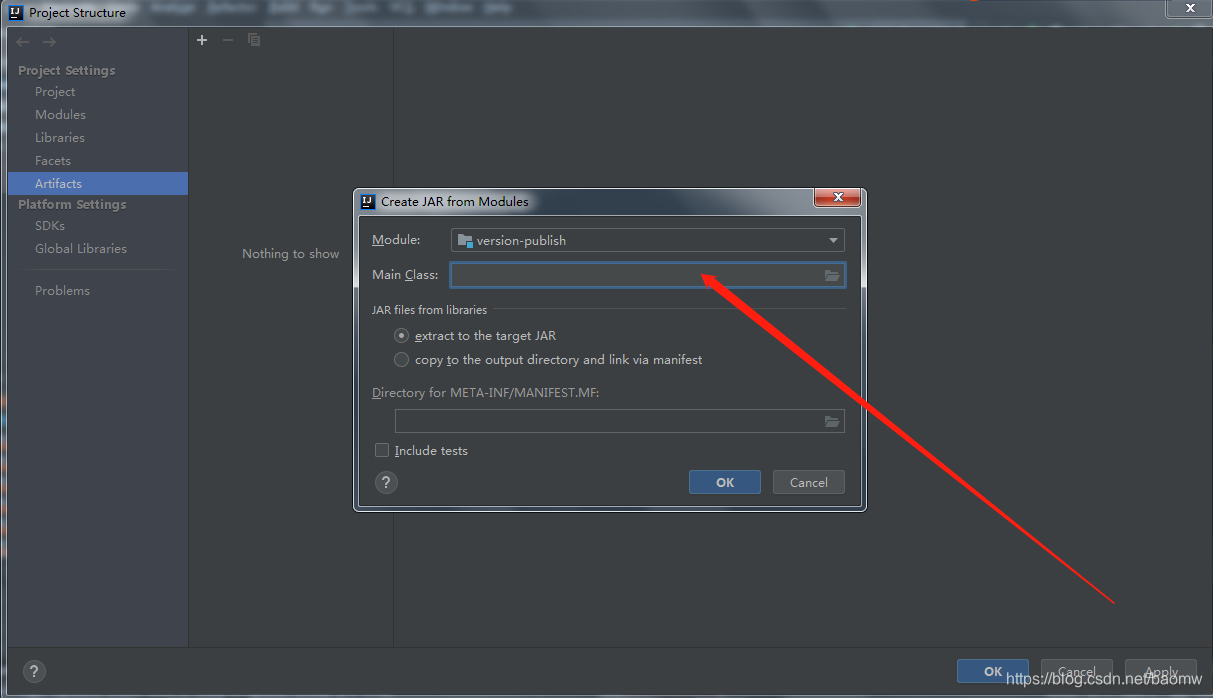Cancel the Create JAR dialog

pos(809,482)
